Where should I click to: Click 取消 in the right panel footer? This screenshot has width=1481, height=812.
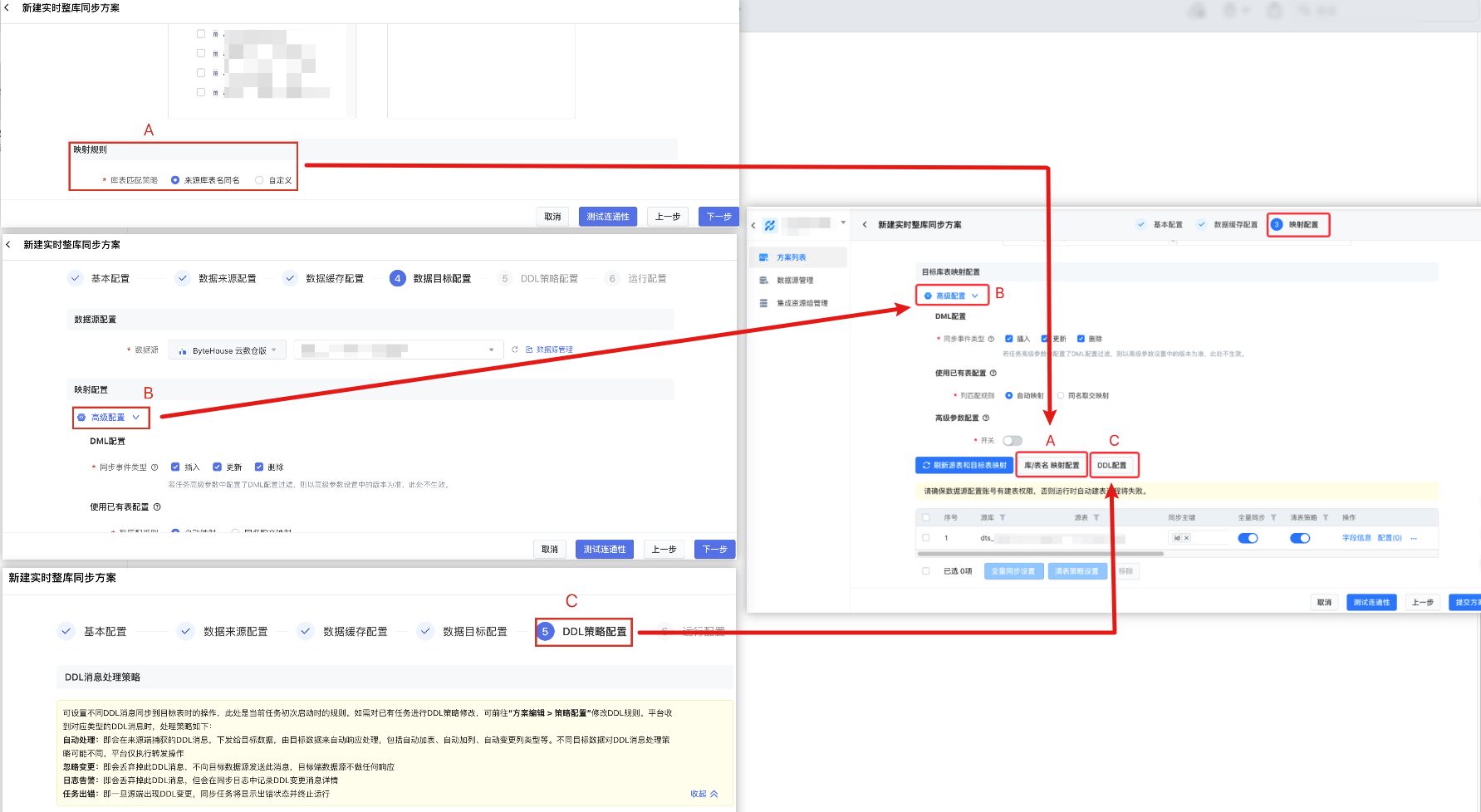point(1324,603)
